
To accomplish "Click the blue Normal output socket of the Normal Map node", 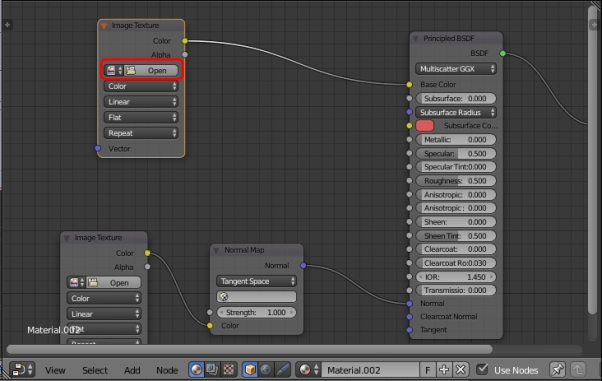I will tap(303, 265).
